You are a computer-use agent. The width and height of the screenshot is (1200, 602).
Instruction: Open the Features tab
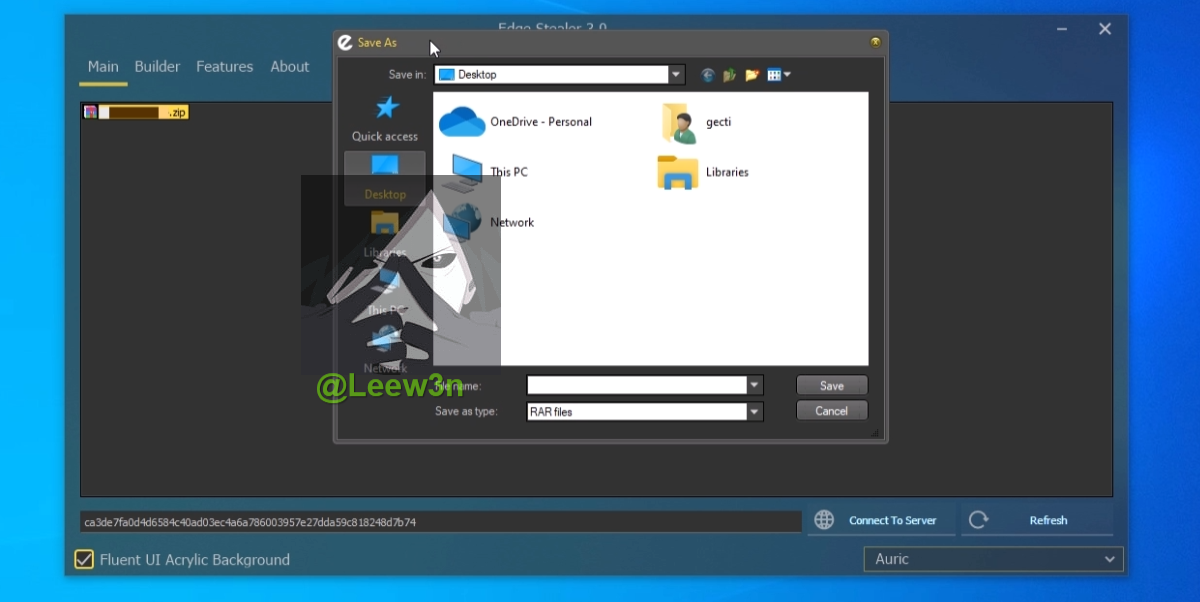click(224, 67)
